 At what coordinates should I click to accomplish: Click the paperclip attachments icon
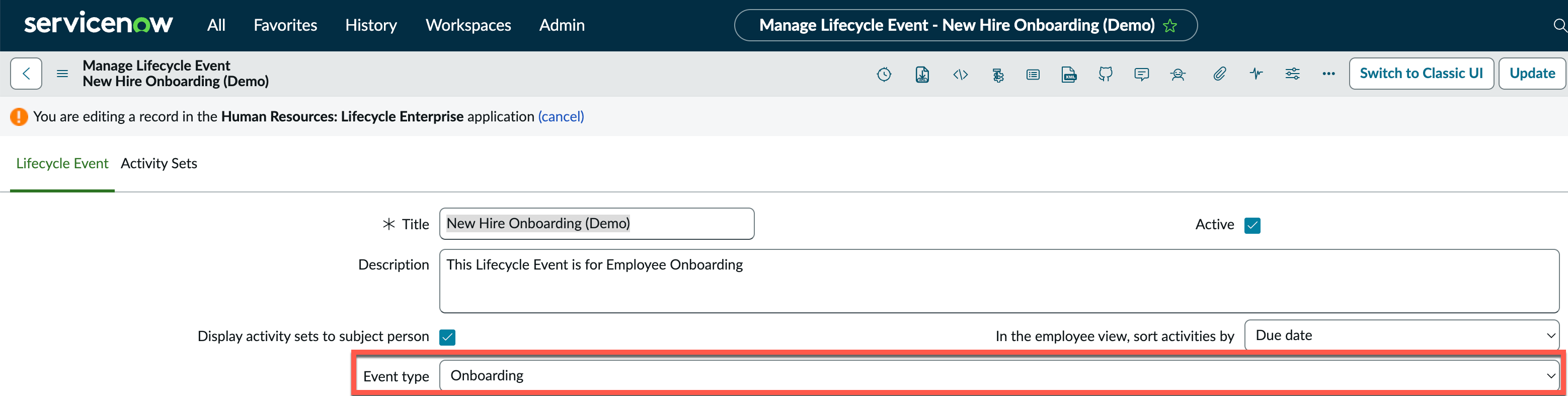1219,75
